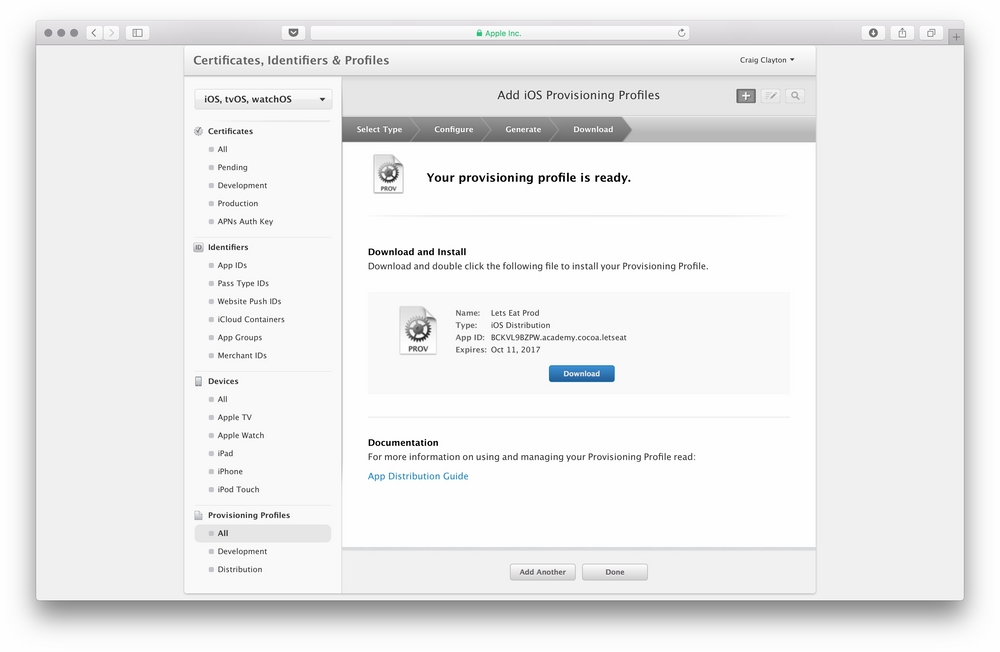Open Merchant IDs

242,355
